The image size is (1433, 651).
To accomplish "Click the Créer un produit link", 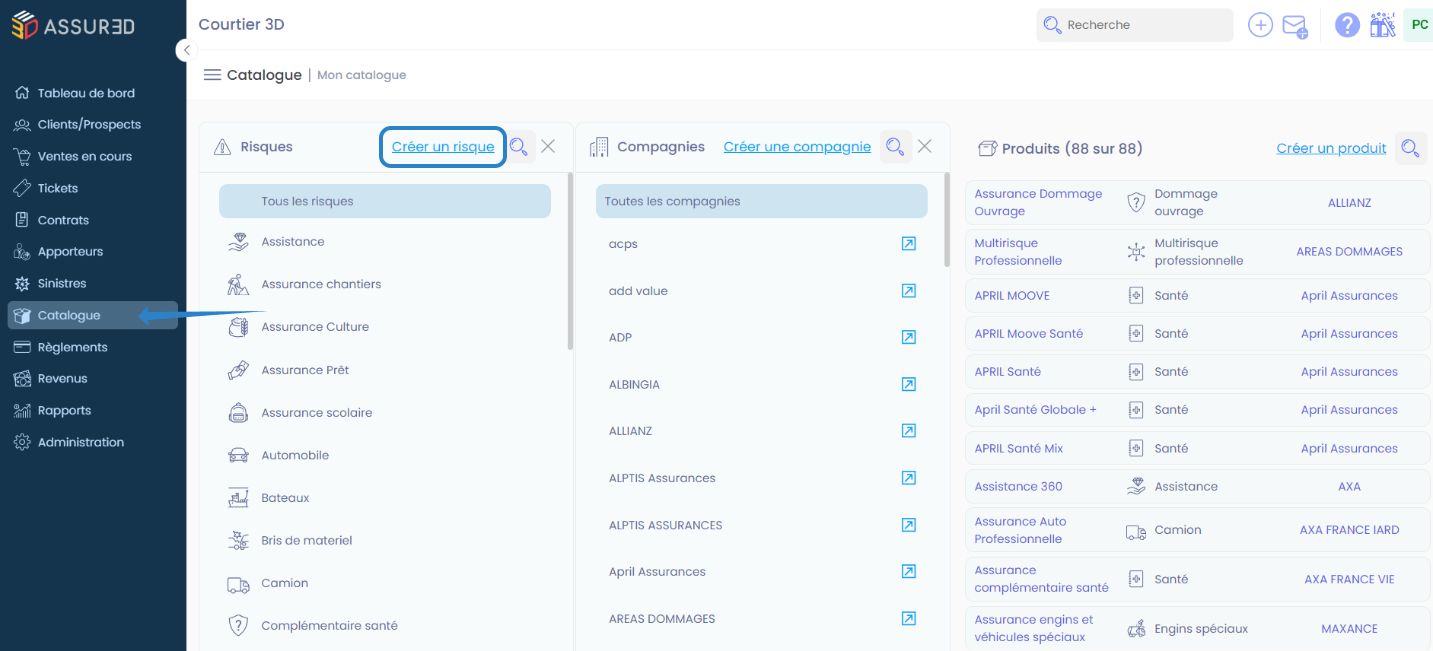I will (x=1331, y=148).
